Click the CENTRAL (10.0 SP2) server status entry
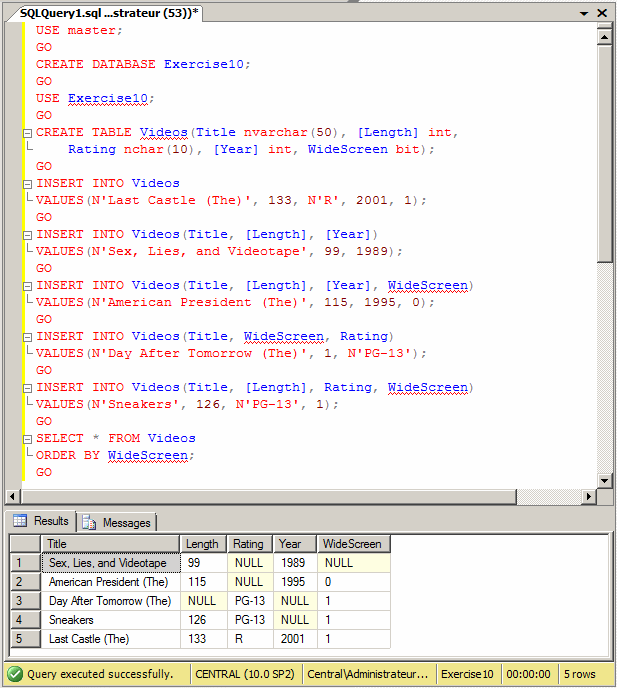 [x=245, y=674]
